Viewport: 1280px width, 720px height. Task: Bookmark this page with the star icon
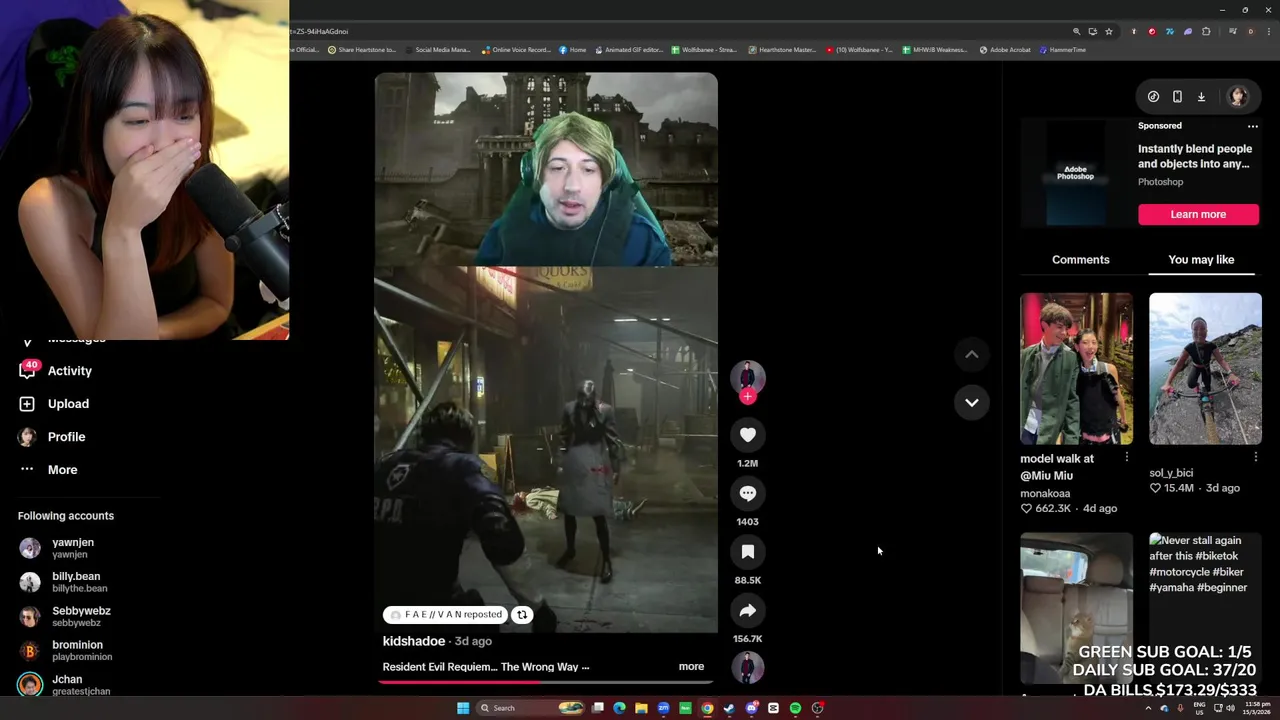pyautogui.click(x=1108, y=31)
